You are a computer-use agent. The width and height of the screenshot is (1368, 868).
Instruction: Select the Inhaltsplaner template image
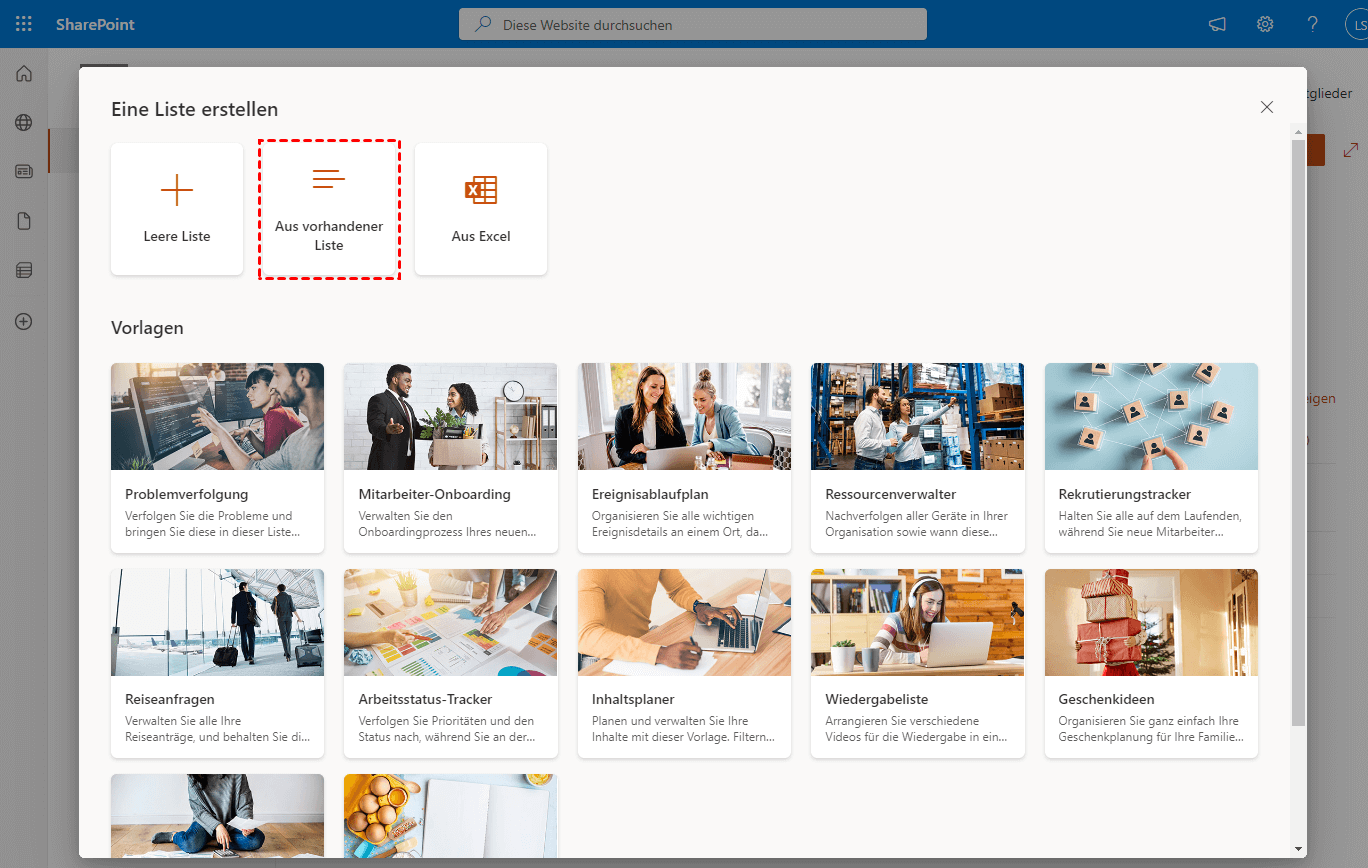(x=684, y=622)
